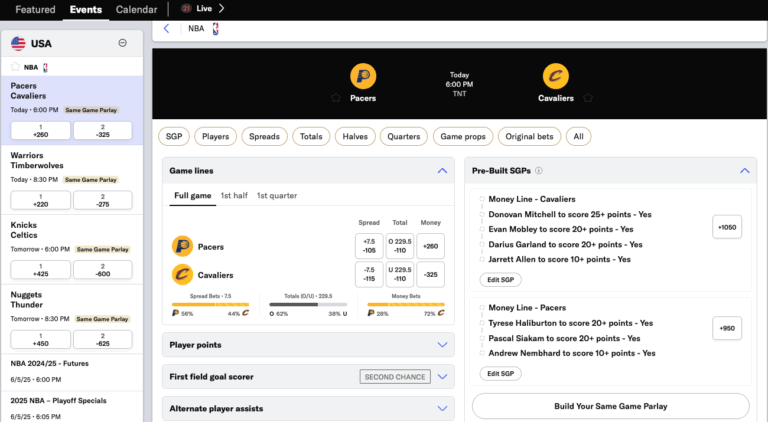Open the Live section

[204, 8]
